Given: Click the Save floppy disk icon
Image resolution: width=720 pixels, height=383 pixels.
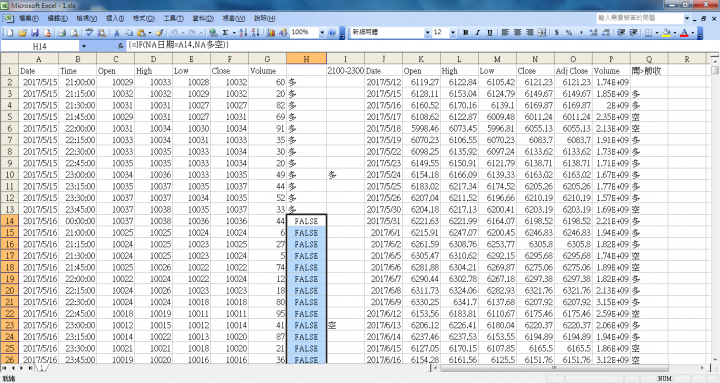Looking at the screenshot, I should [x=34, y=33].
